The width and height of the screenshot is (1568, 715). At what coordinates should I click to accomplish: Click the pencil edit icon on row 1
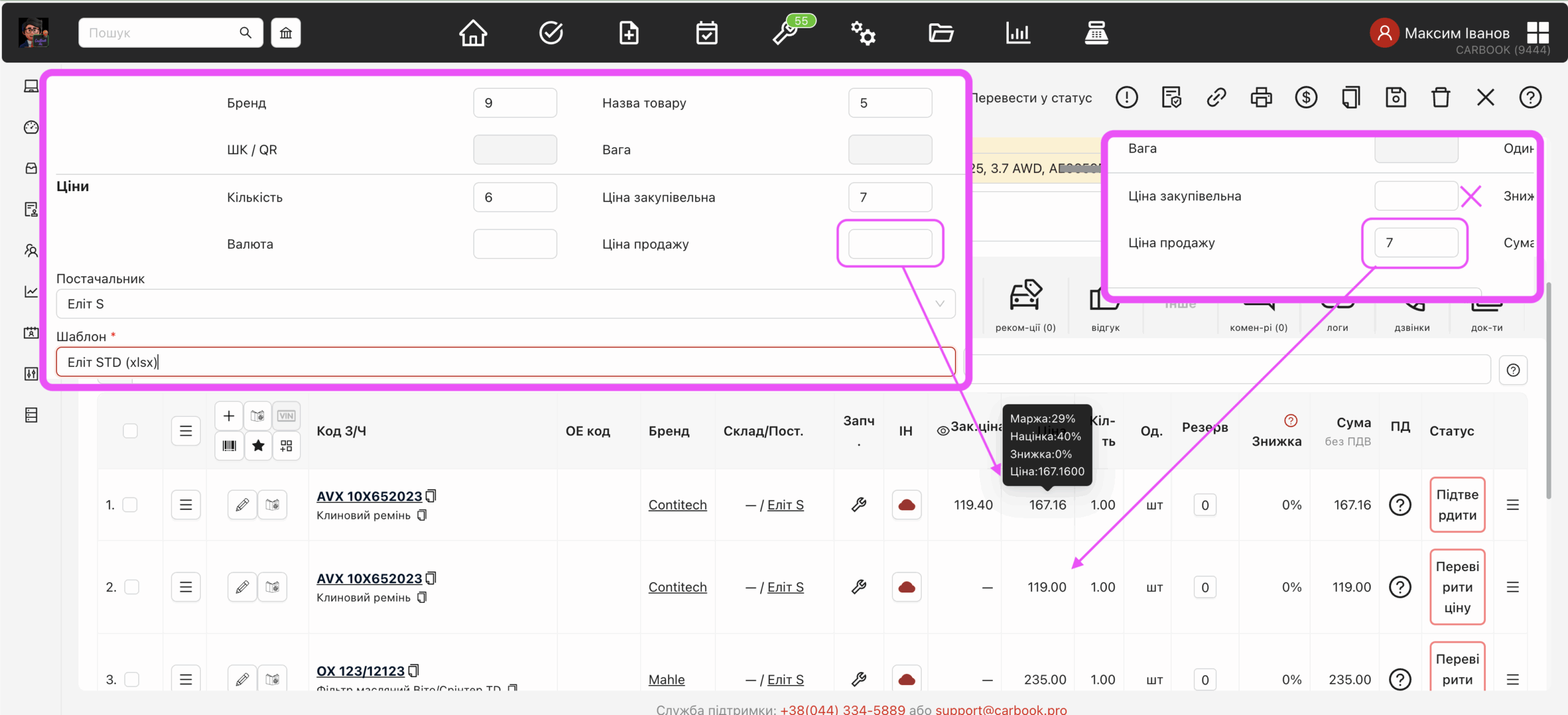242,505
